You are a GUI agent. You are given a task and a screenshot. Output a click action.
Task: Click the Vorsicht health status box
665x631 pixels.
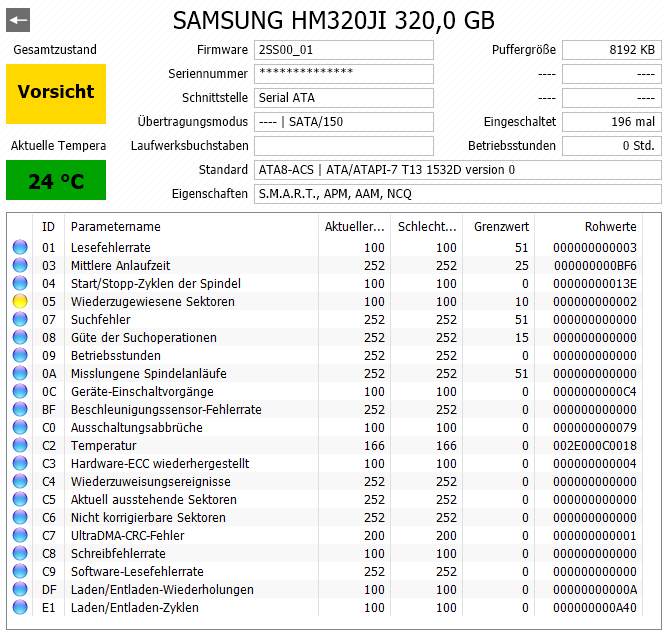click(x=56, y=94)
